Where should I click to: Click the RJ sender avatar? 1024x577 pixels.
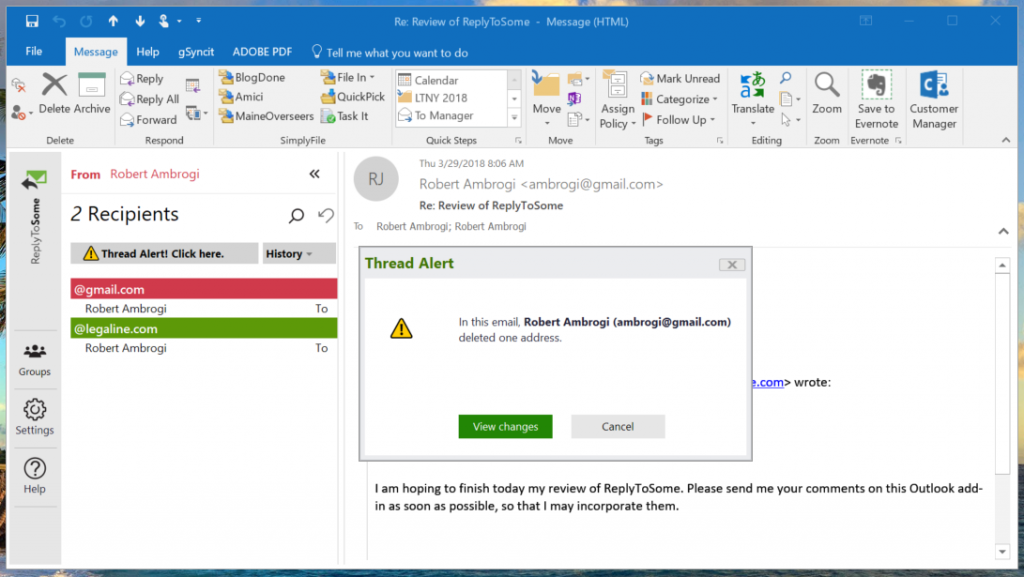(376, 179)
